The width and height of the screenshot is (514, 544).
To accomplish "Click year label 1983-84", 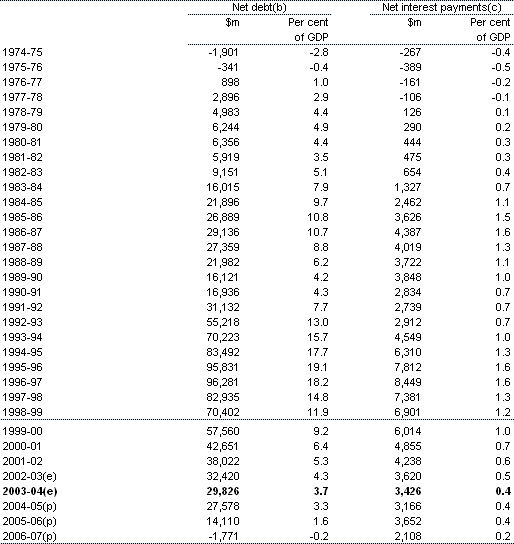I will (22, 187).
